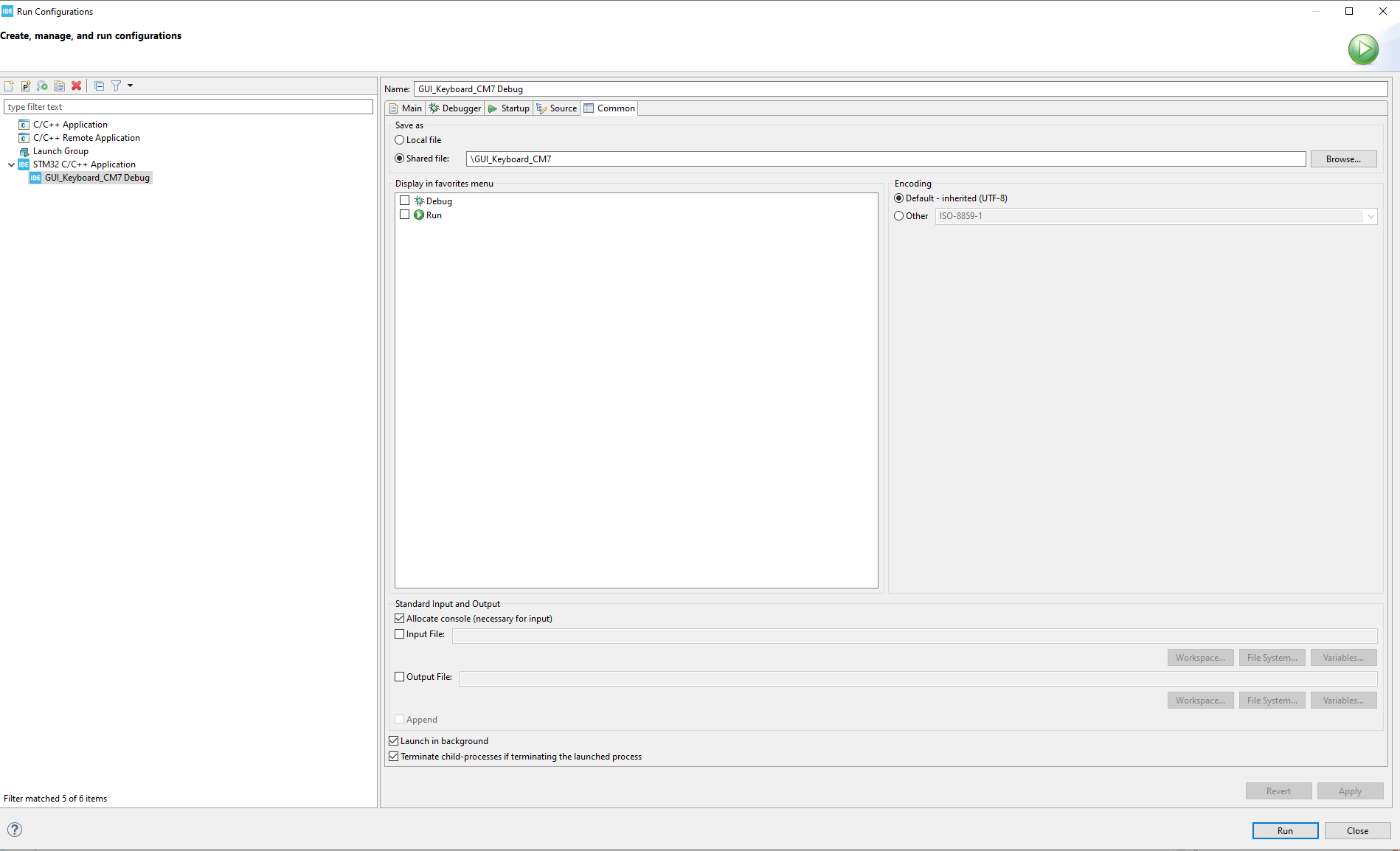The width and height of the screenshot is (1400, 851).
Task: Export the selected launch configuration
Action: (41, 86)
